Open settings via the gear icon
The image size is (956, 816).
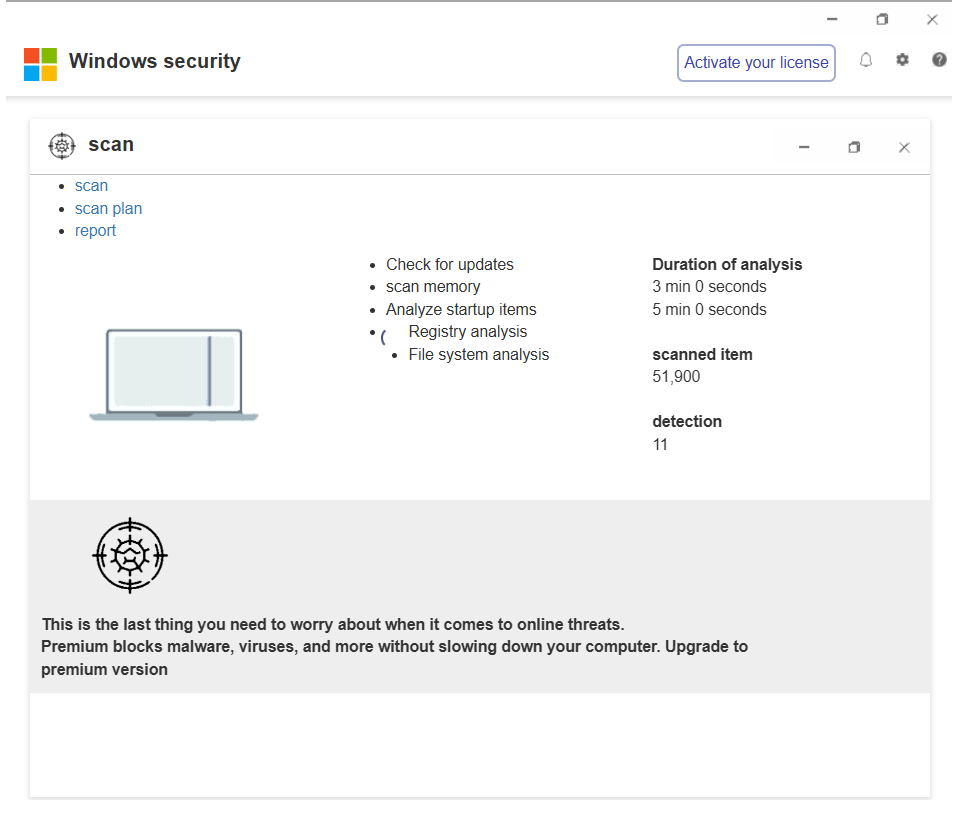902,60
